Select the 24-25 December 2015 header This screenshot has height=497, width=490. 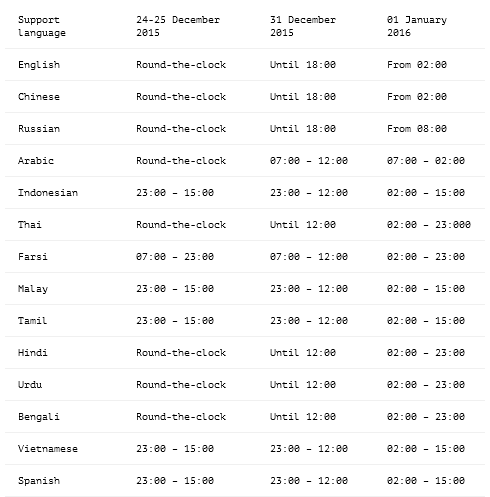[178, 26]
